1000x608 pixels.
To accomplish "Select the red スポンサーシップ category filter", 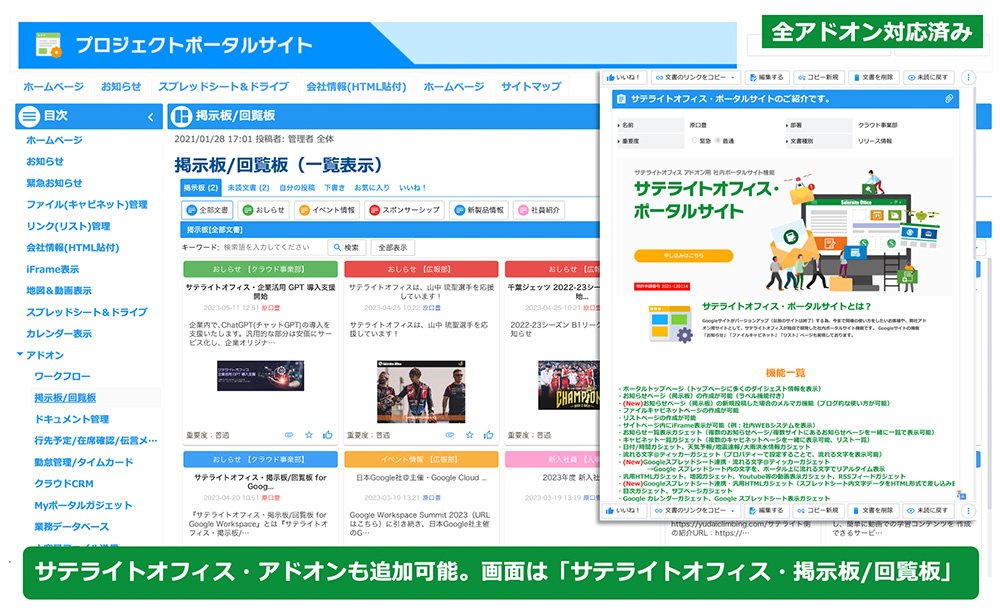I will (404, 210).
